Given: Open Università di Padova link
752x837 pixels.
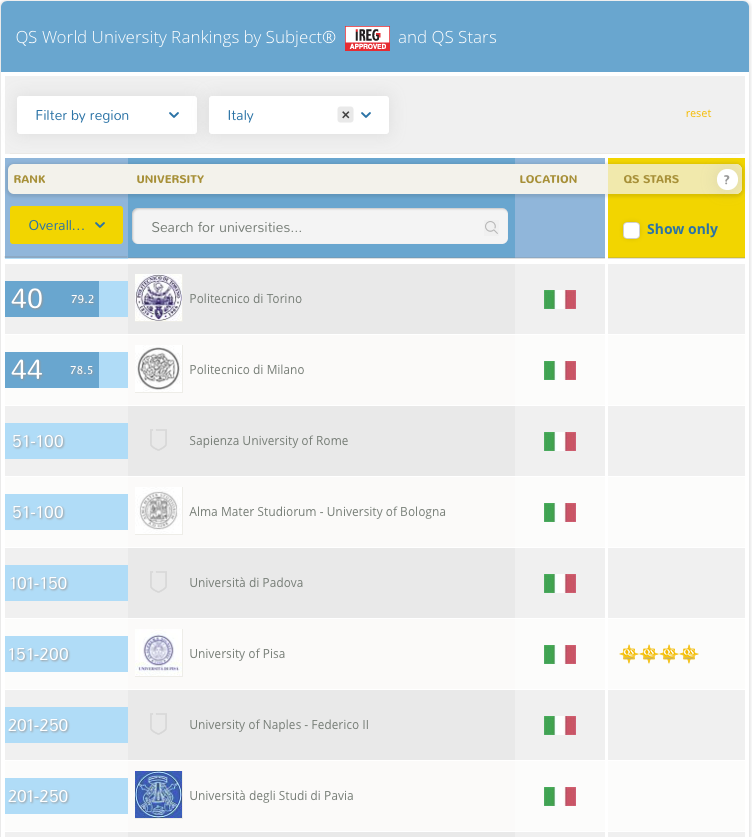Looking at the screenshot, I should pyautogui.click(x=246, y=582).
